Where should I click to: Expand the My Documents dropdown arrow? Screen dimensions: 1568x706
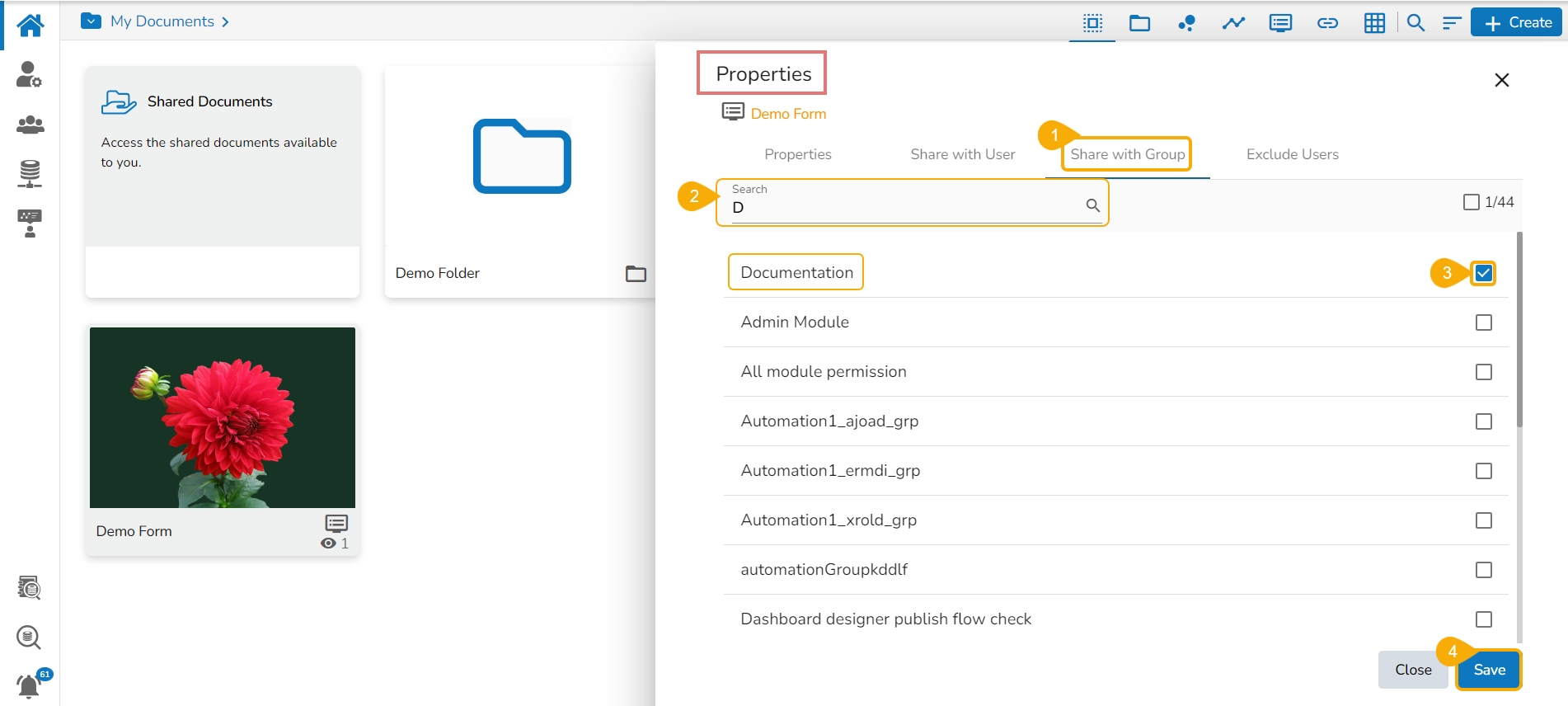91,21
